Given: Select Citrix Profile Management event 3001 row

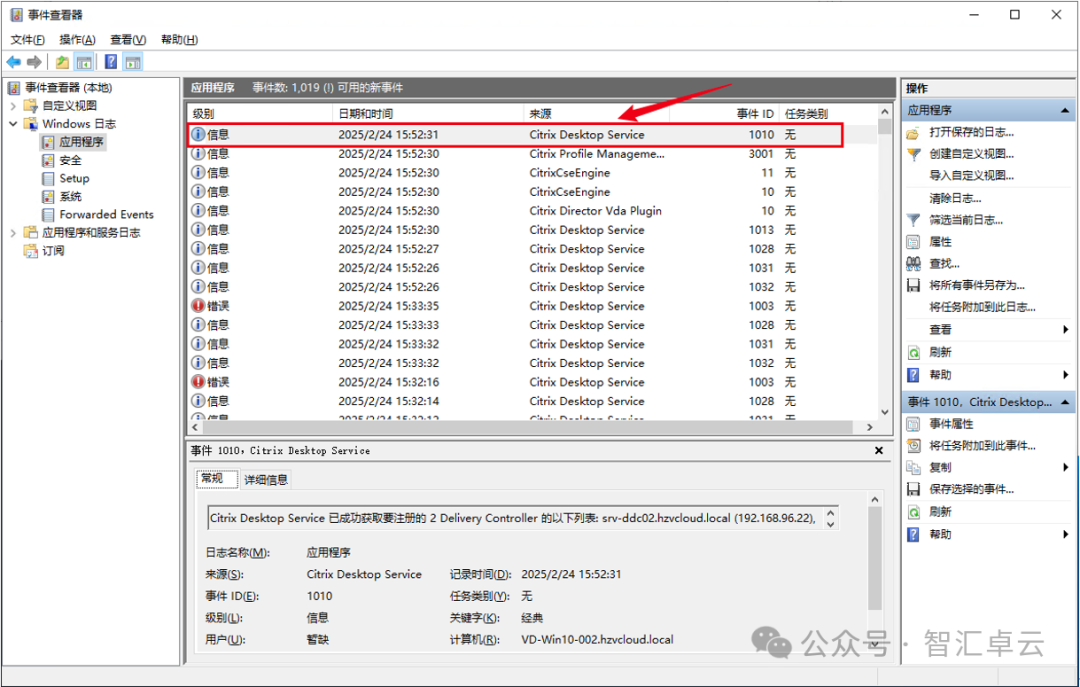Looking at the screenshot, I should (x=532, y=154).
